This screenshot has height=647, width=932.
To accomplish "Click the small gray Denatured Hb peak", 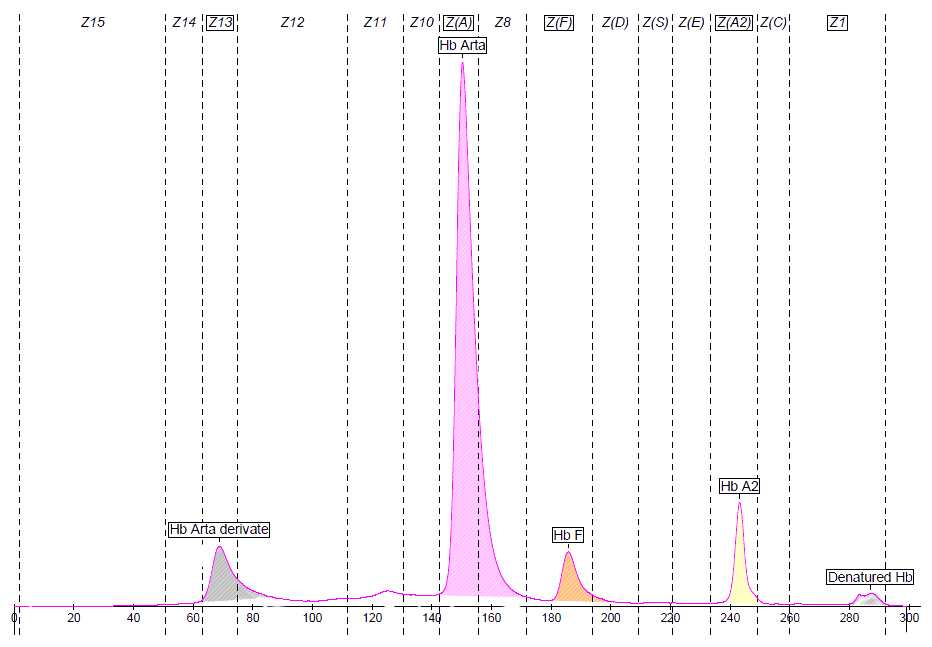I will click(x=868, y=599).
